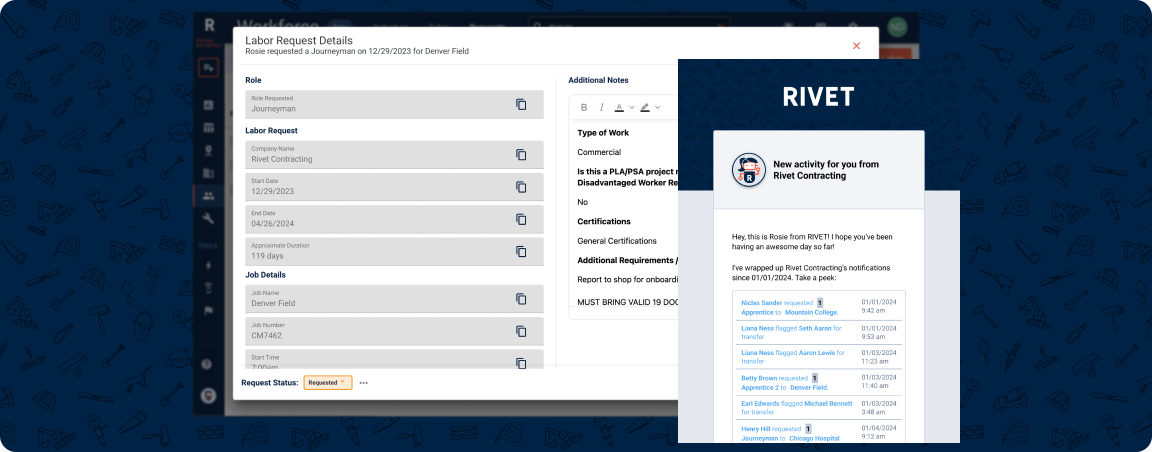Open the map pin icon in sidebar
Image resolution: width=1152 pixels, height=452 pixels.
coord(209,151)
